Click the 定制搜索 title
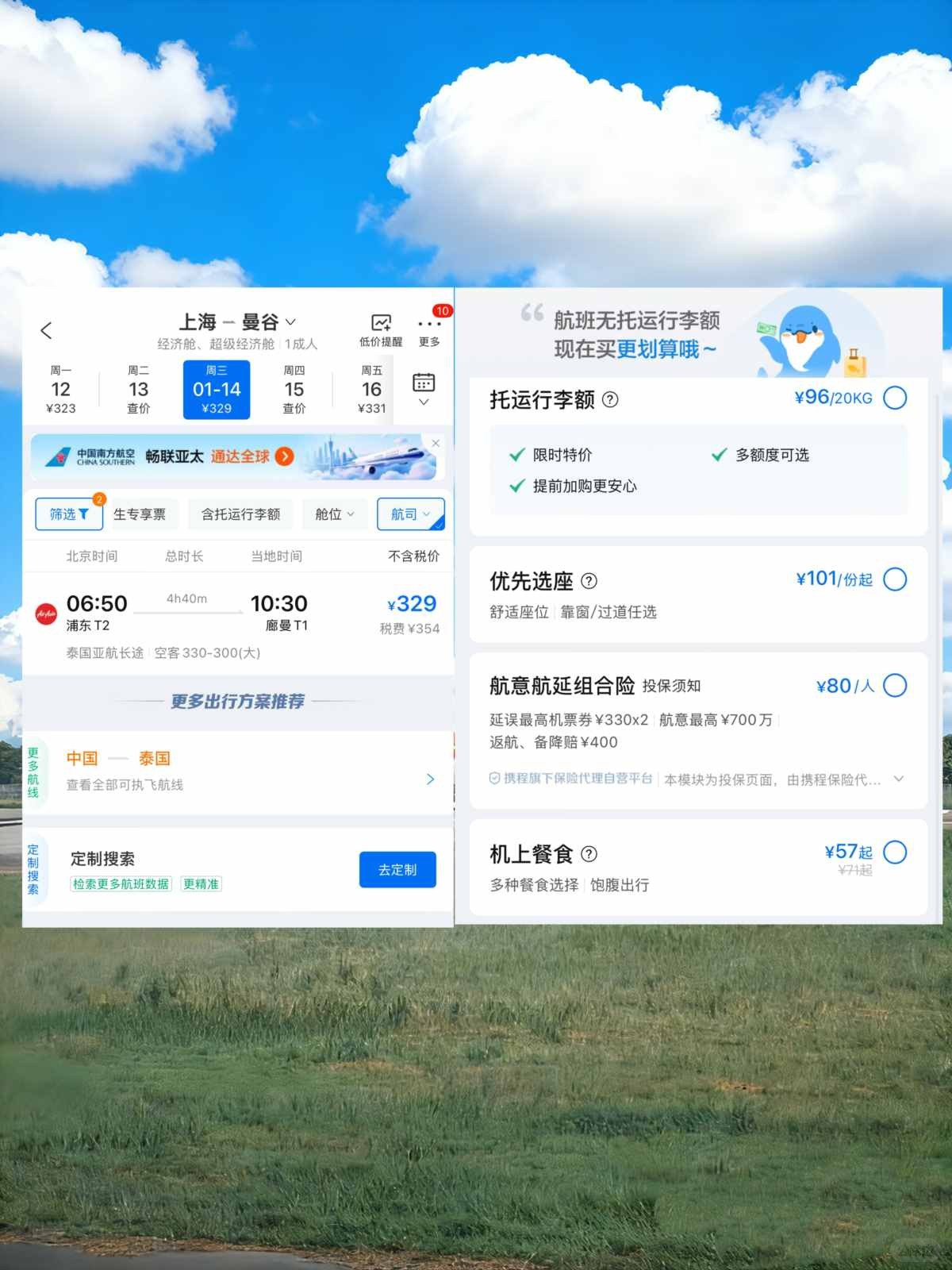Image resolution: width=952 pixels, height=1270 pixels. coord(102,859)
